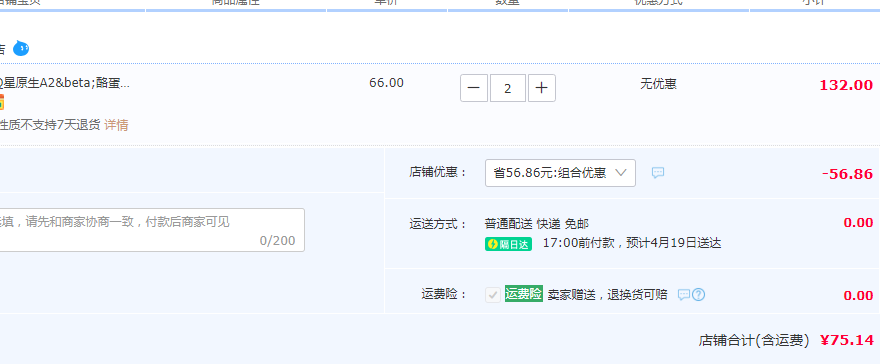The height and width of the screenshot is (364, 890).
Task: Click the orange badge under product title
Action: tap(2, 103)
